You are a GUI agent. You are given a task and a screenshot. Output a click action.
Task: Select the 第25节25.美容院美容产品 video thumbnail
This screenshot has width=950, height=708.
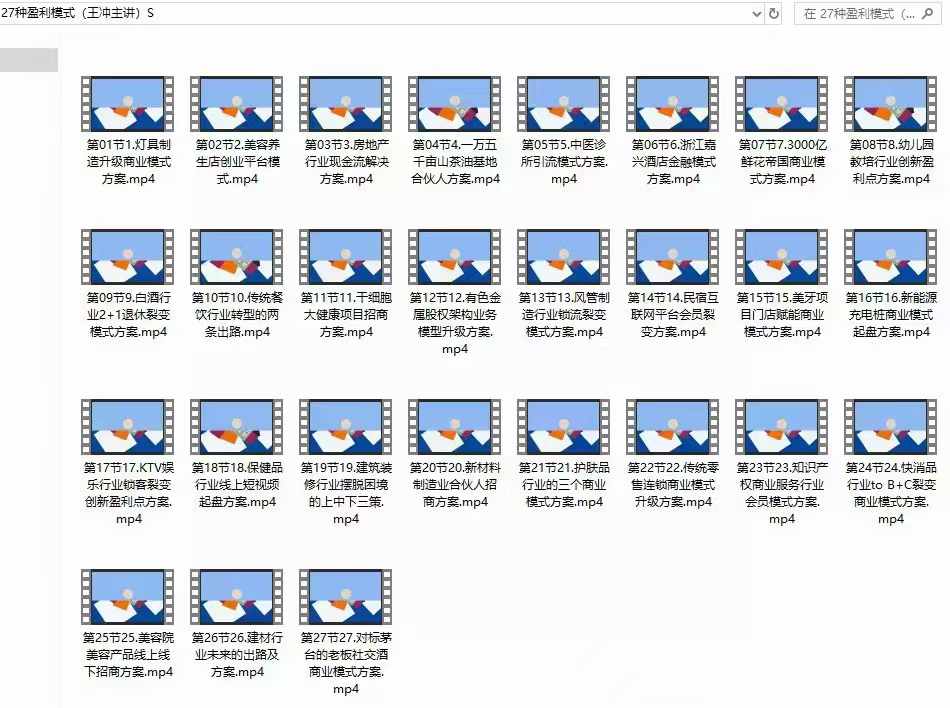coord(127,597)
